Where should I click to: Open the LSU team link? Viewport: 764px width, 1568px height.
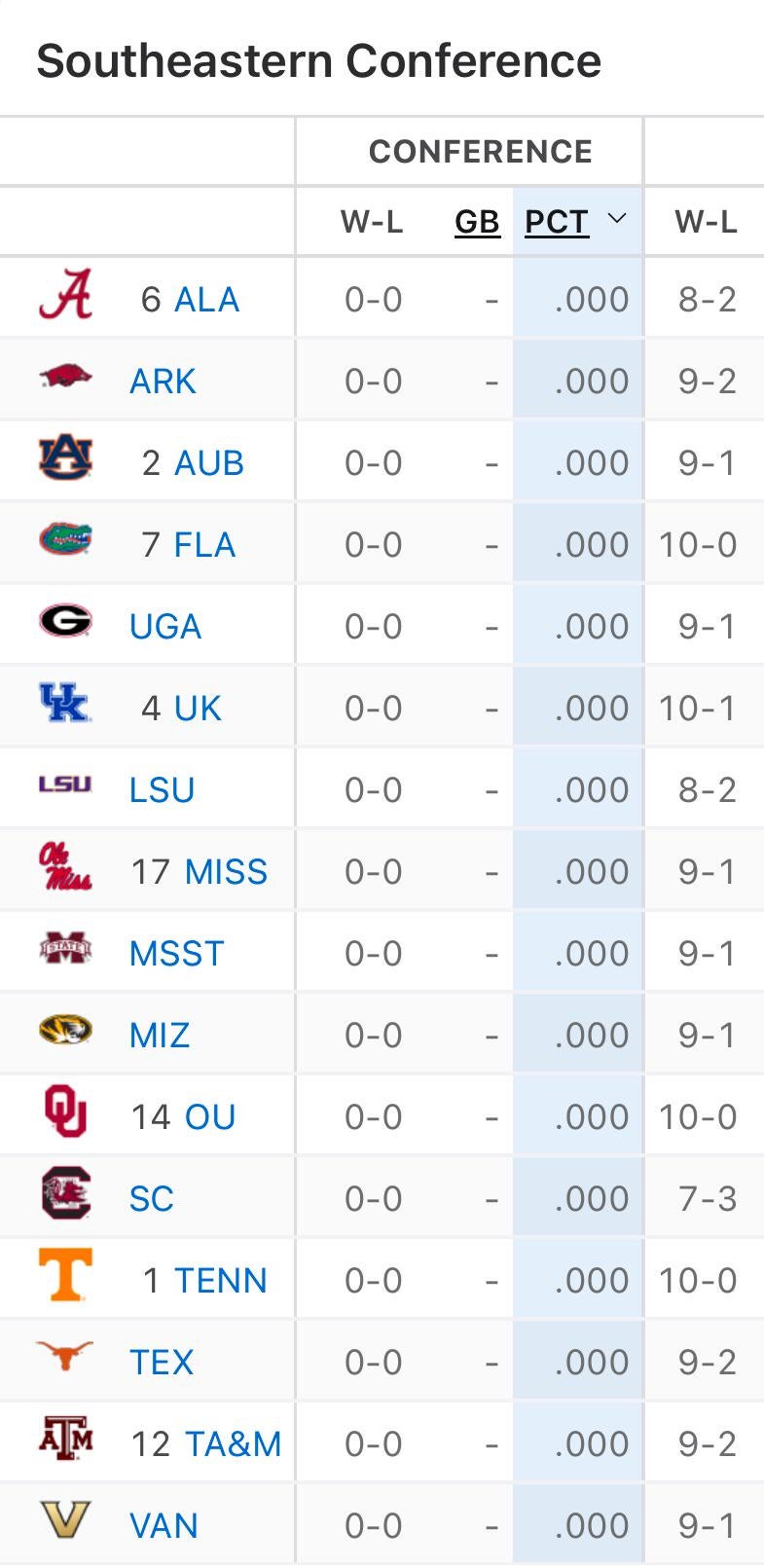coord(163,790)
